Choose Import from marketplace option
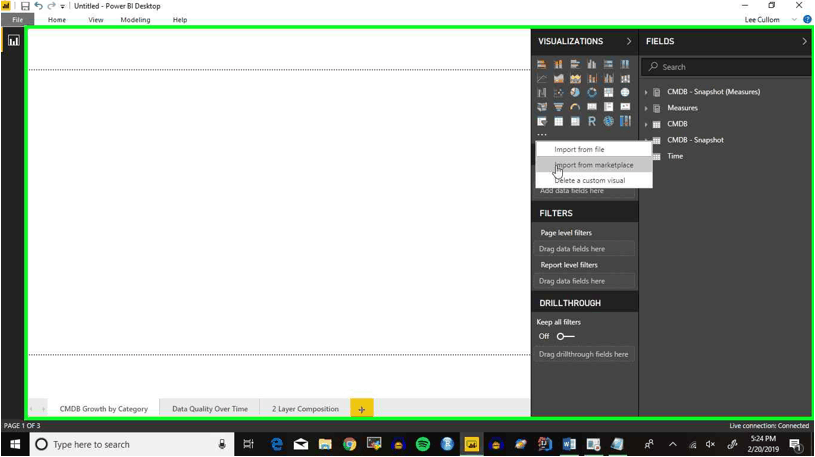Image resolution: width=815 pixels, height=457 pixels. coord(594,165)
